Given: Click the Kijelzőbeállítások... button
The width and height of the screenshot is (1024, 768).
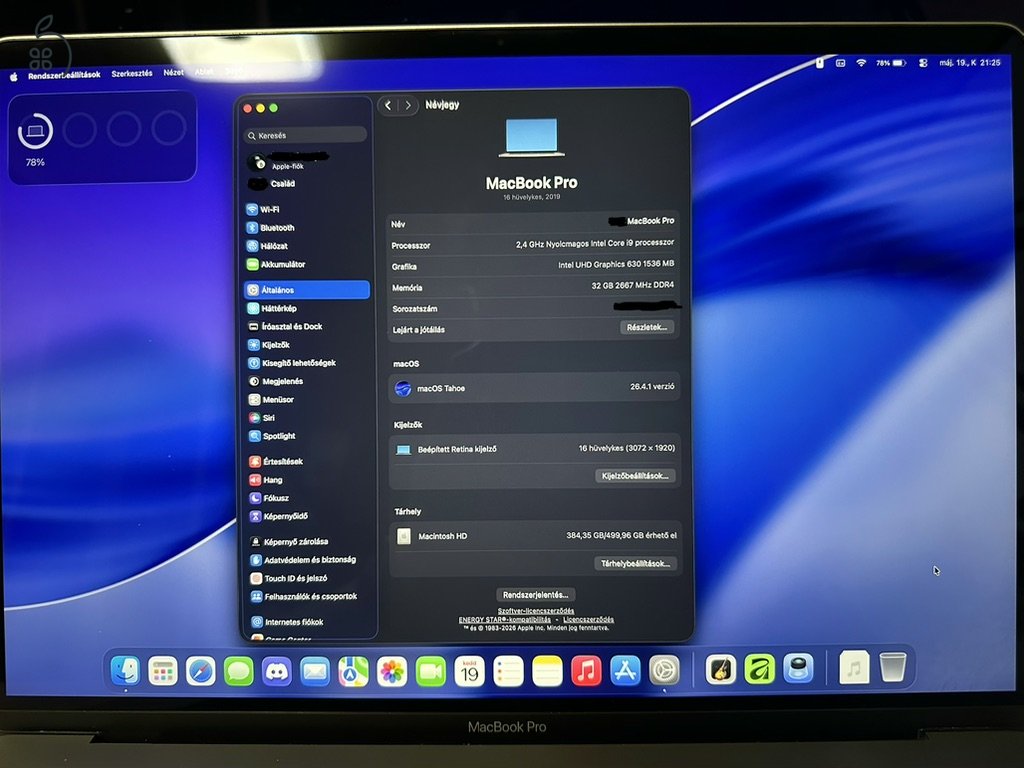Looking at the screenshot, I should click(635, 475).
